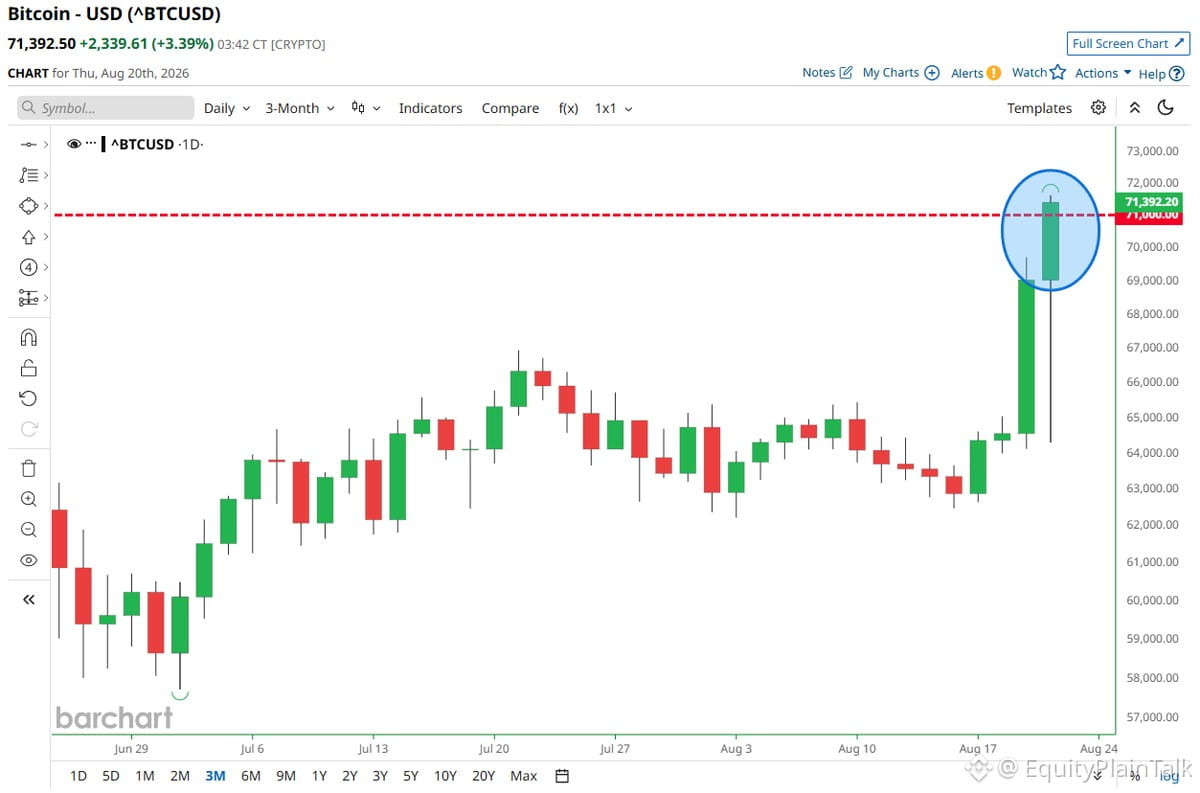Toggle ^BTCUSD series visibility eye
The width and height of the screenshot is (1200, 793).
coord(74,144)
